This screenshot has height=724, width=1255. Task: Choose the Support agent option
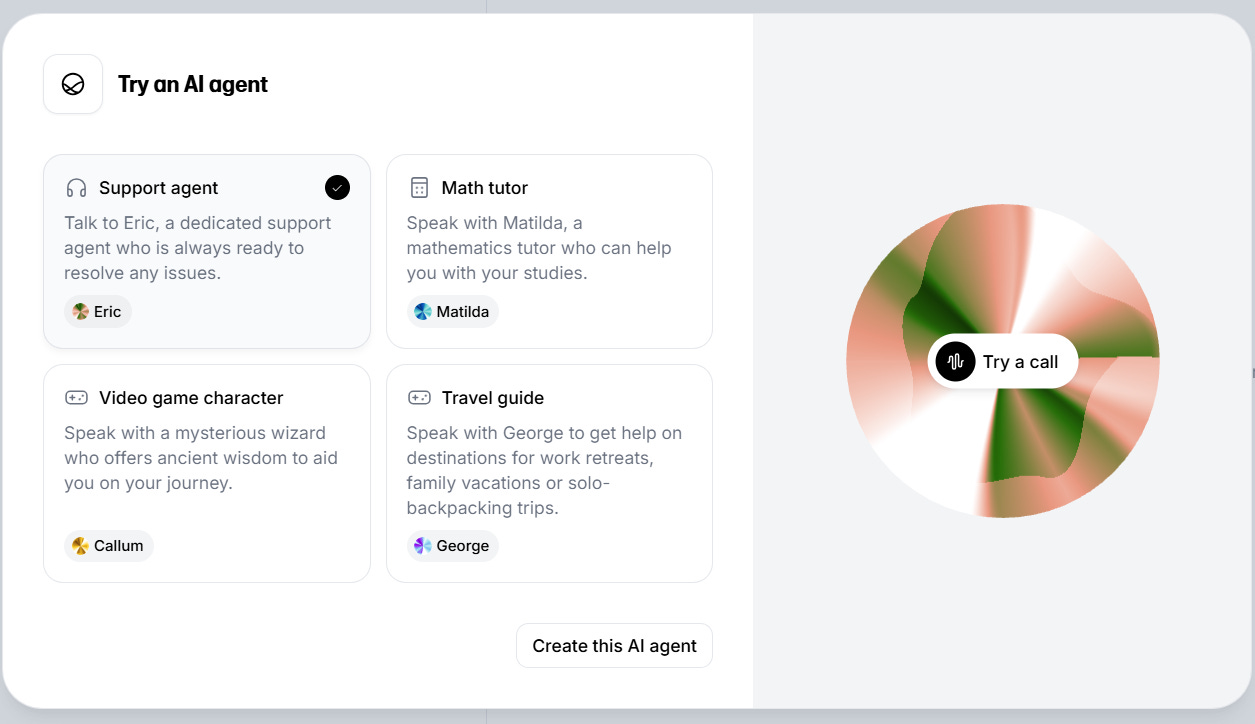(x=206, y=251)
